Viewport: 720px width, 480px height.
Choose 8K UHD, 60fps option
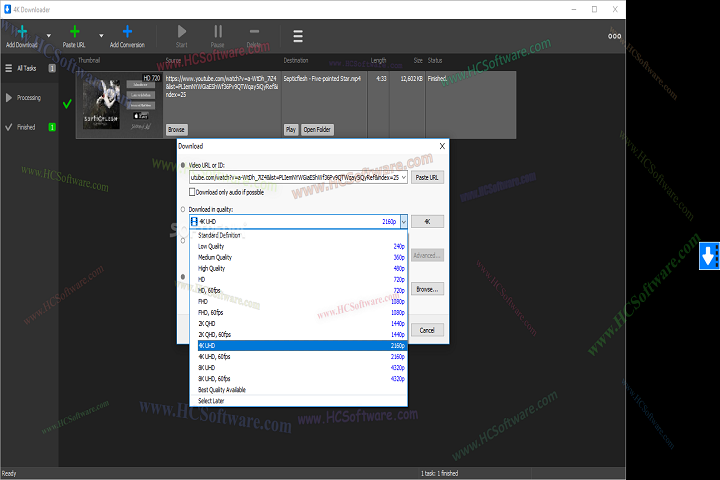[298, 378]
